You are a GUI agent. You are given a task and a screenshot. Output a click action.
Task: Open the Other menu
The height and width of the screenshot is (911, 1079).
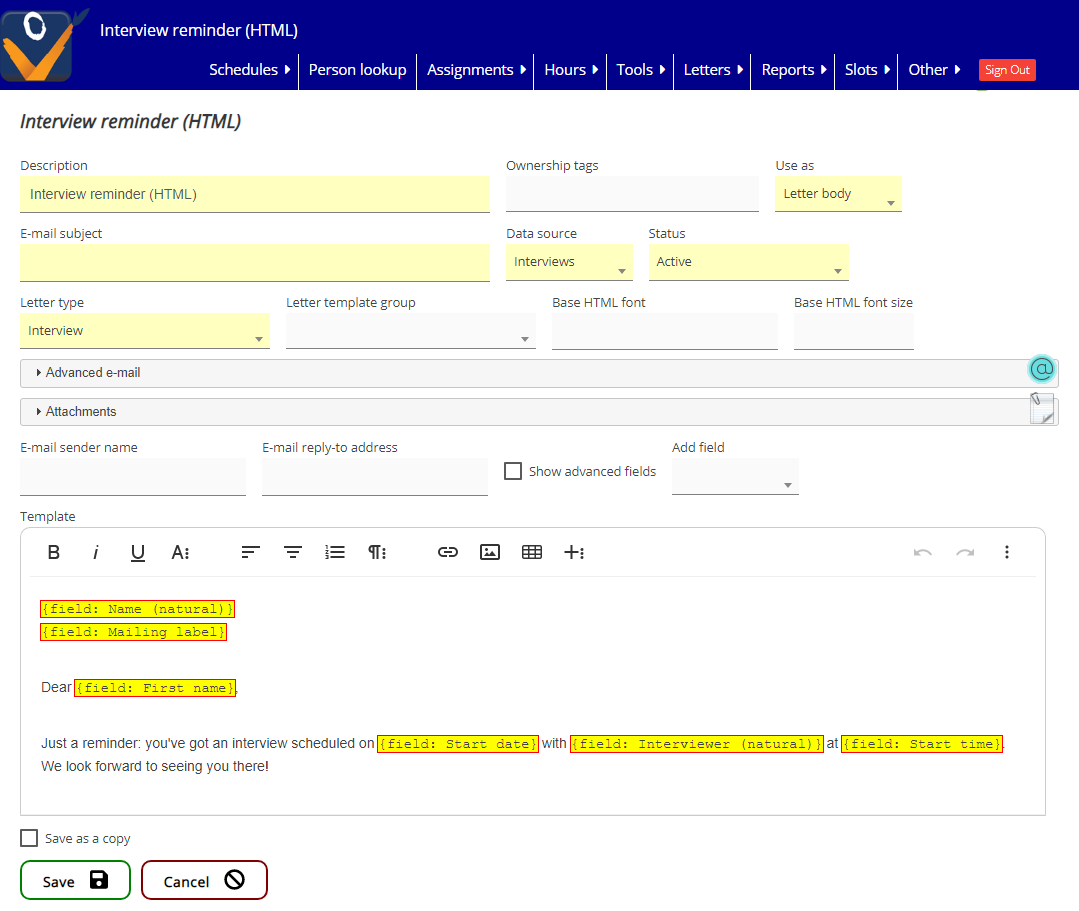[934, 70]
